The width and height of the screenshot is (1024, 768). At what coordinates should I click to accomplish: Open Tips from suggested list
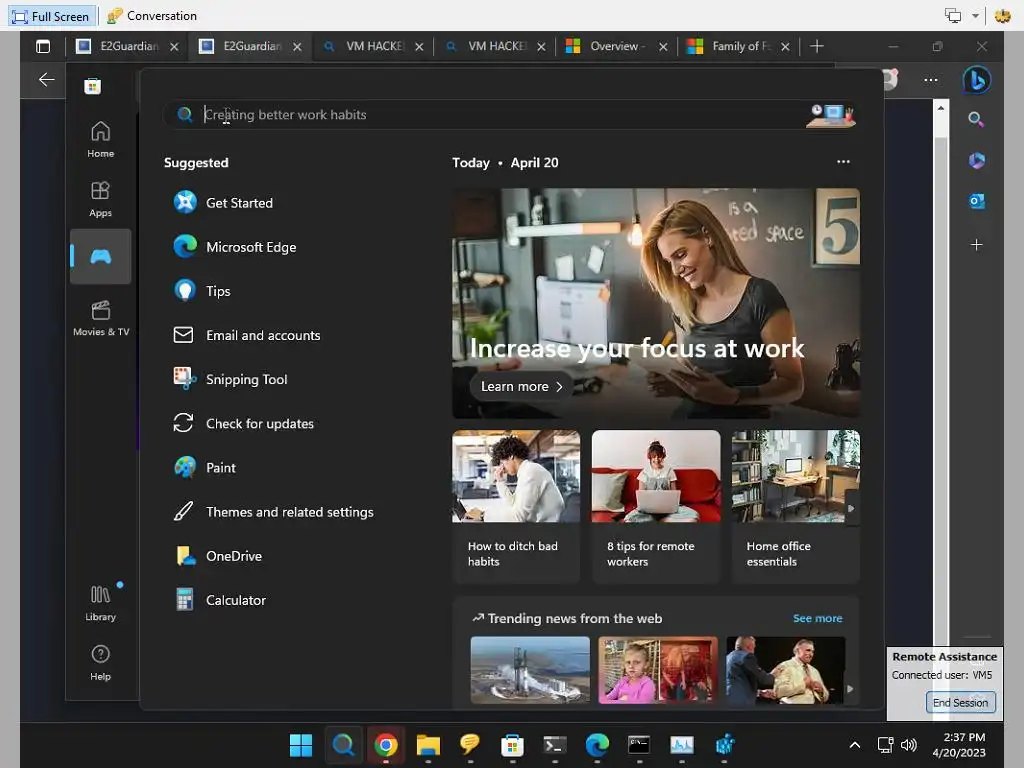(x=202, y=291)
